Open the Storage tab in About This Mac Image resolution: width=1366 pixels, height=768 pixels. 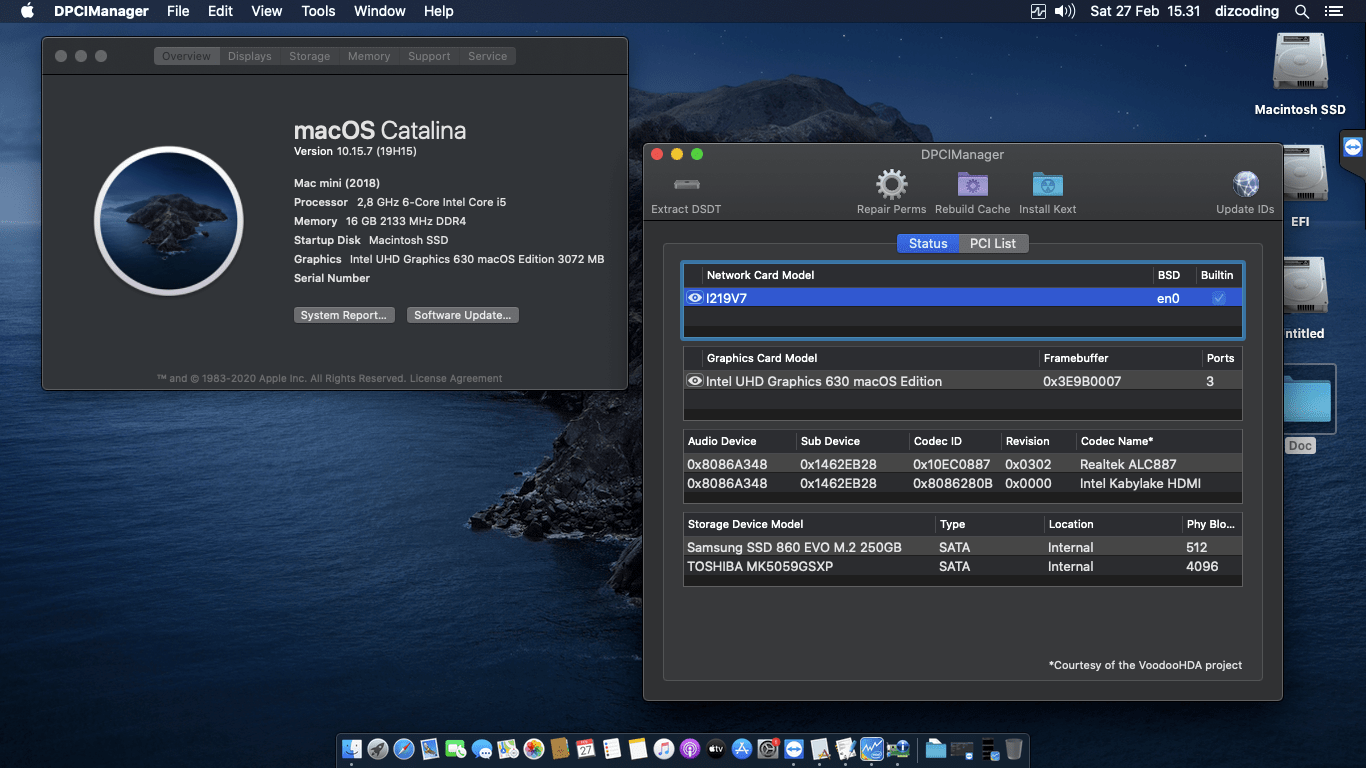point(310,56)
